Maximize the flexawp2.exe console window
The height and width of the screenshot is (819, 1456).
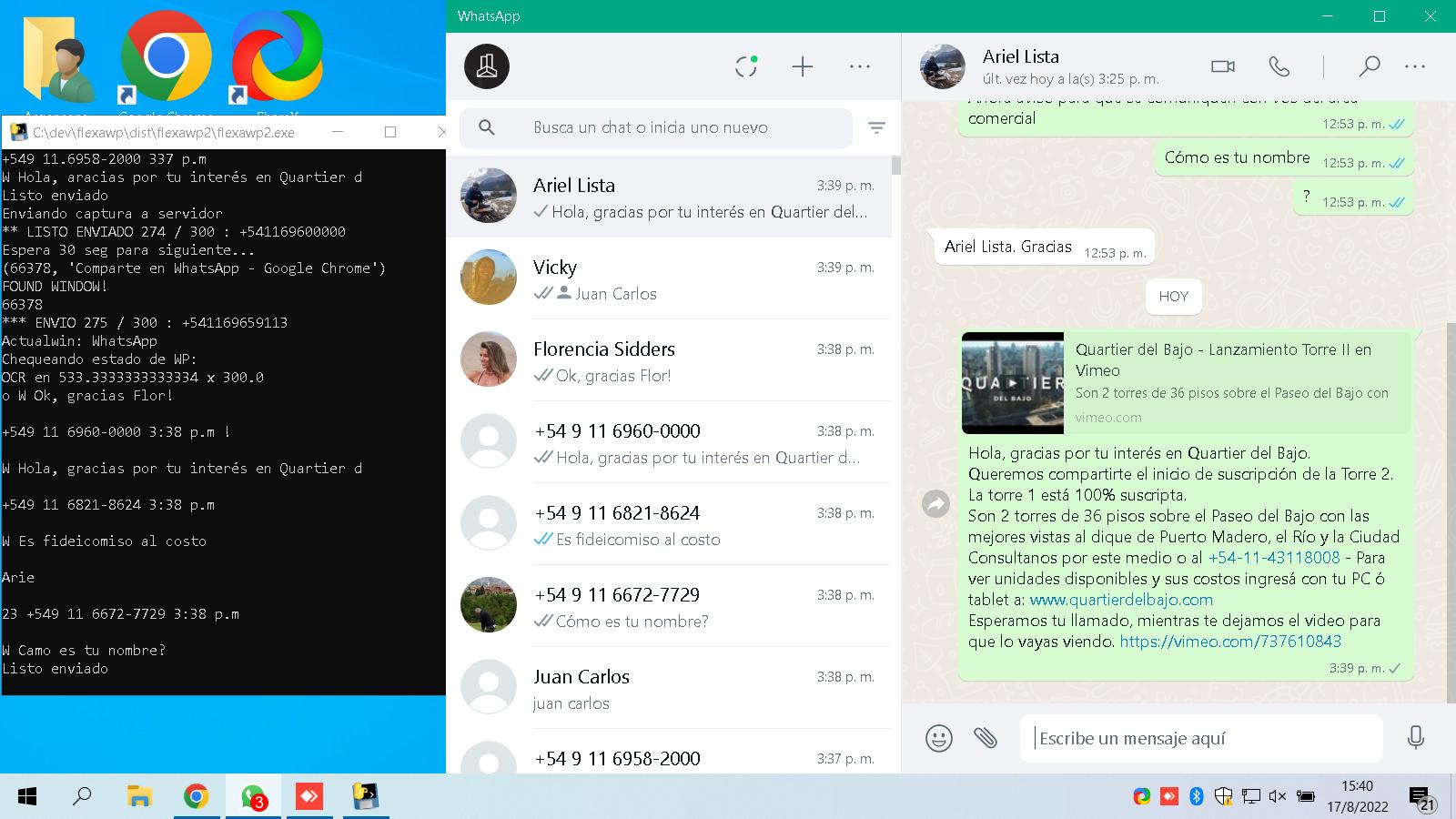coord(390,132)
